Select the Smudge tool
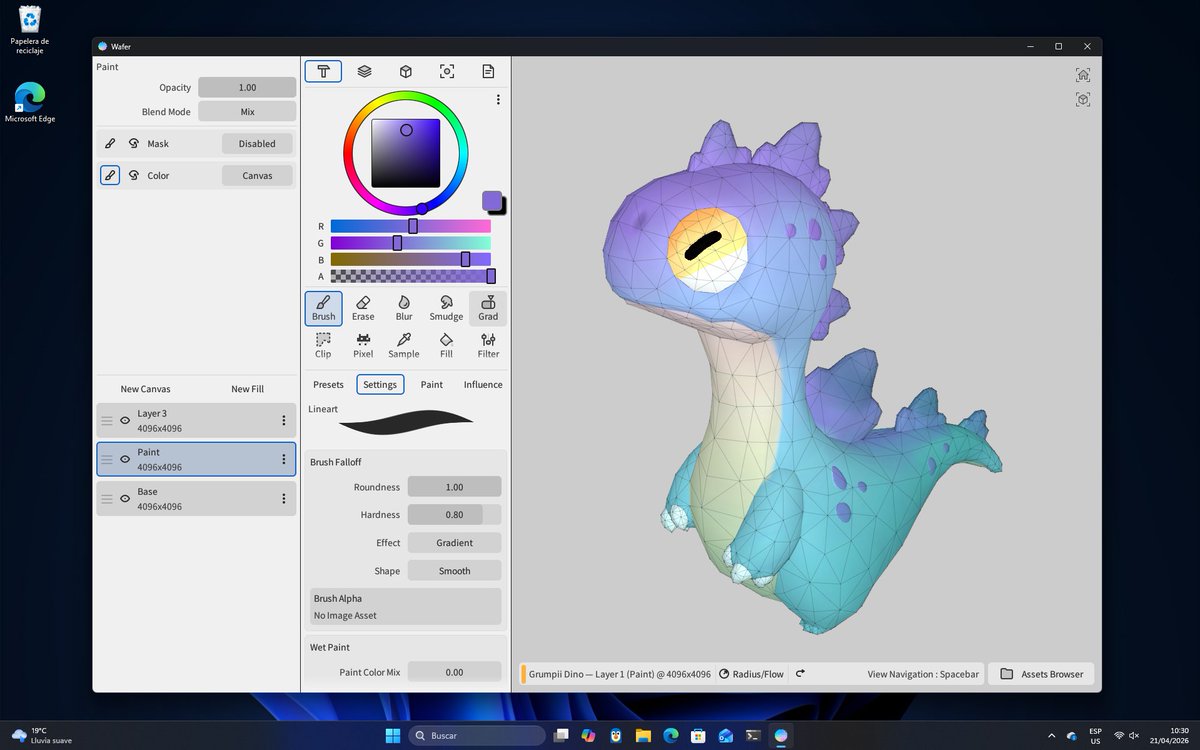 point(445,309)
